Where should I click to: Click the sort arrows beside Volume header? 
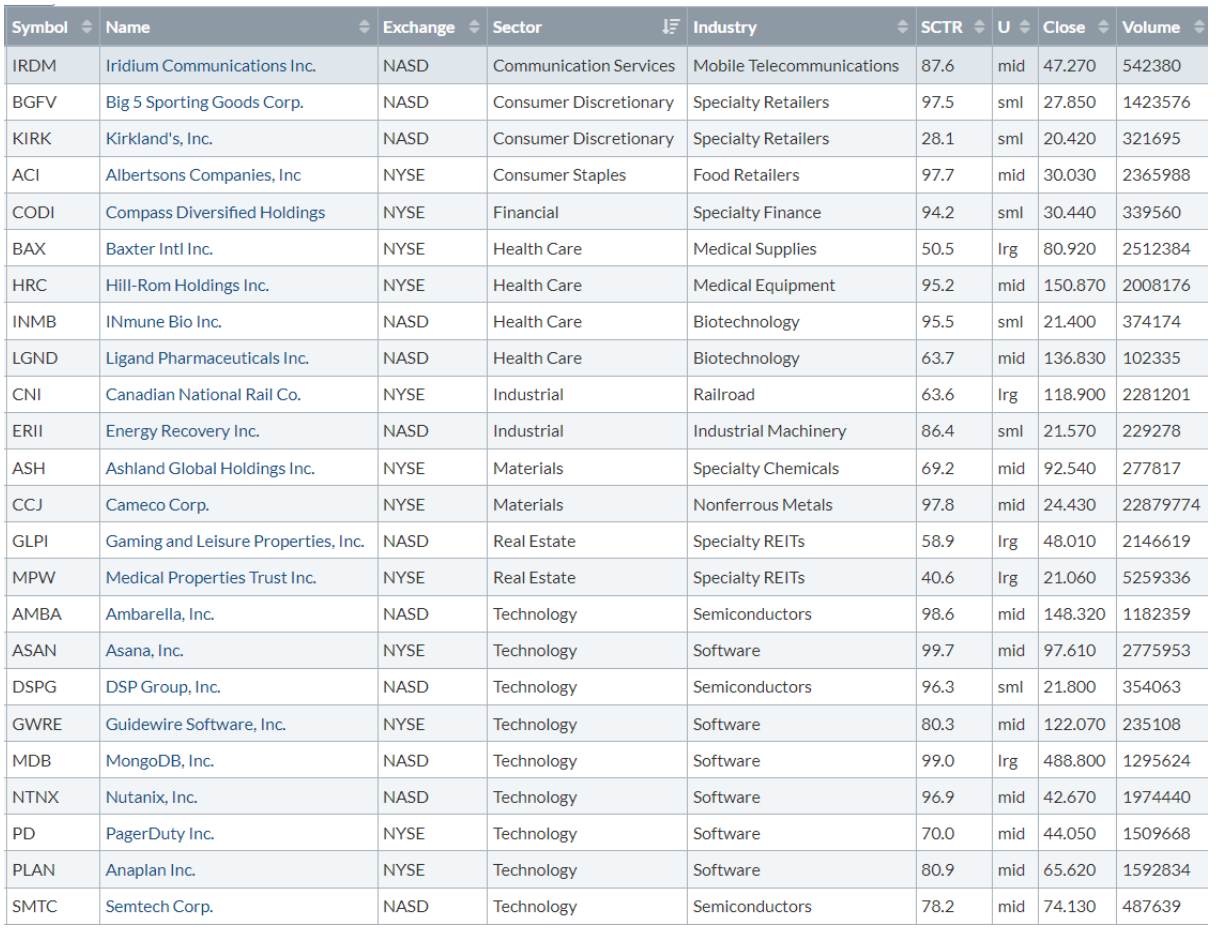(x=1198, y=28)
